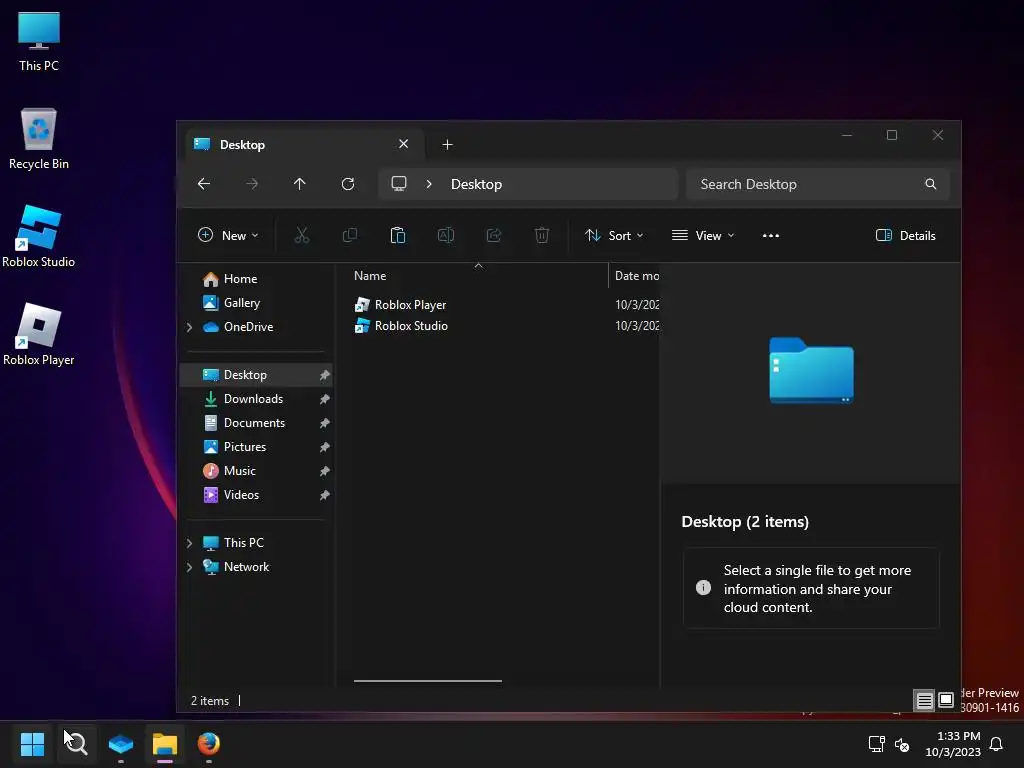This screenshot has width=1024, height=768.
Task: Open the notification bell
Action: [996, 744]
